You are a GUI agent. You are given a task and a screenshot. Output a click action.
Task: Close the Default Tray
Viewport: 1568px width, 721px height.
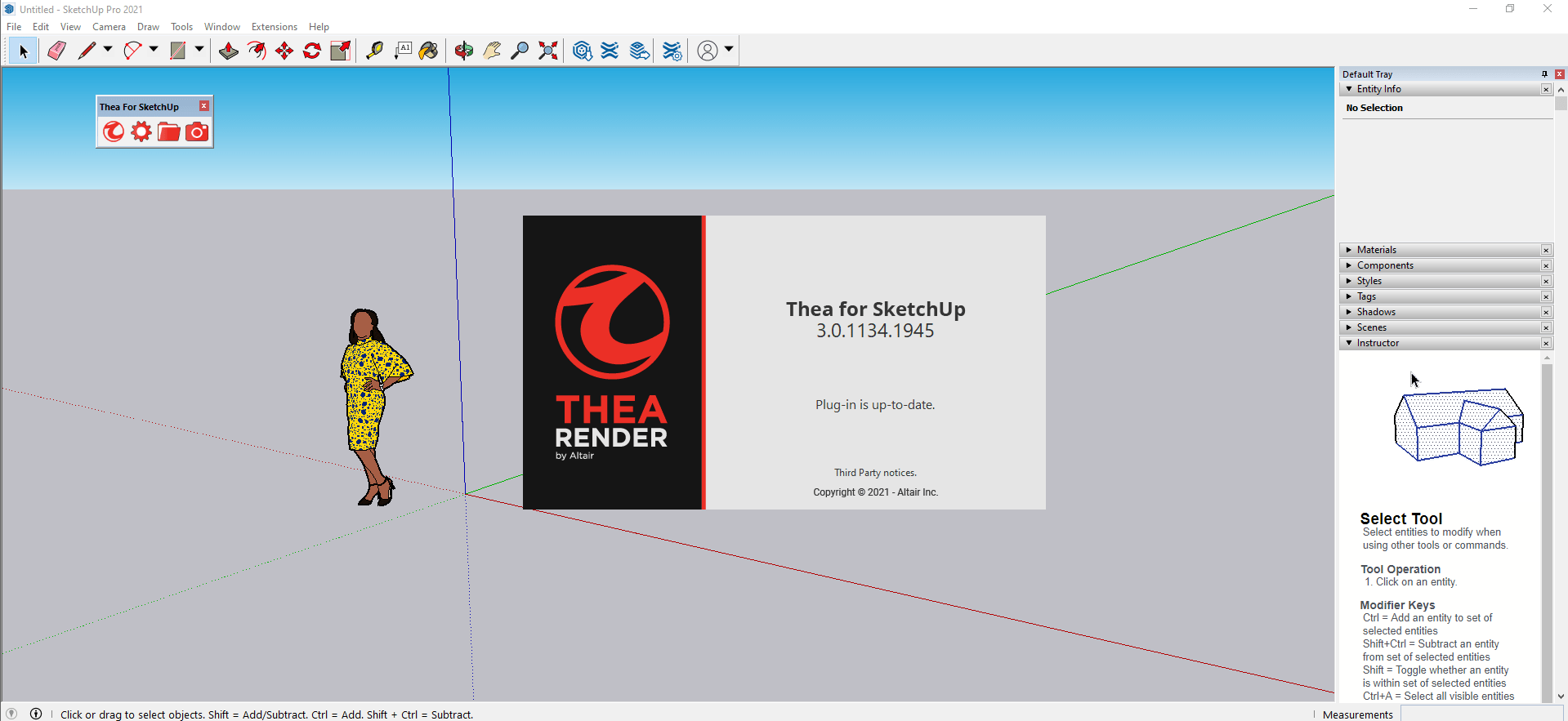1559,73
